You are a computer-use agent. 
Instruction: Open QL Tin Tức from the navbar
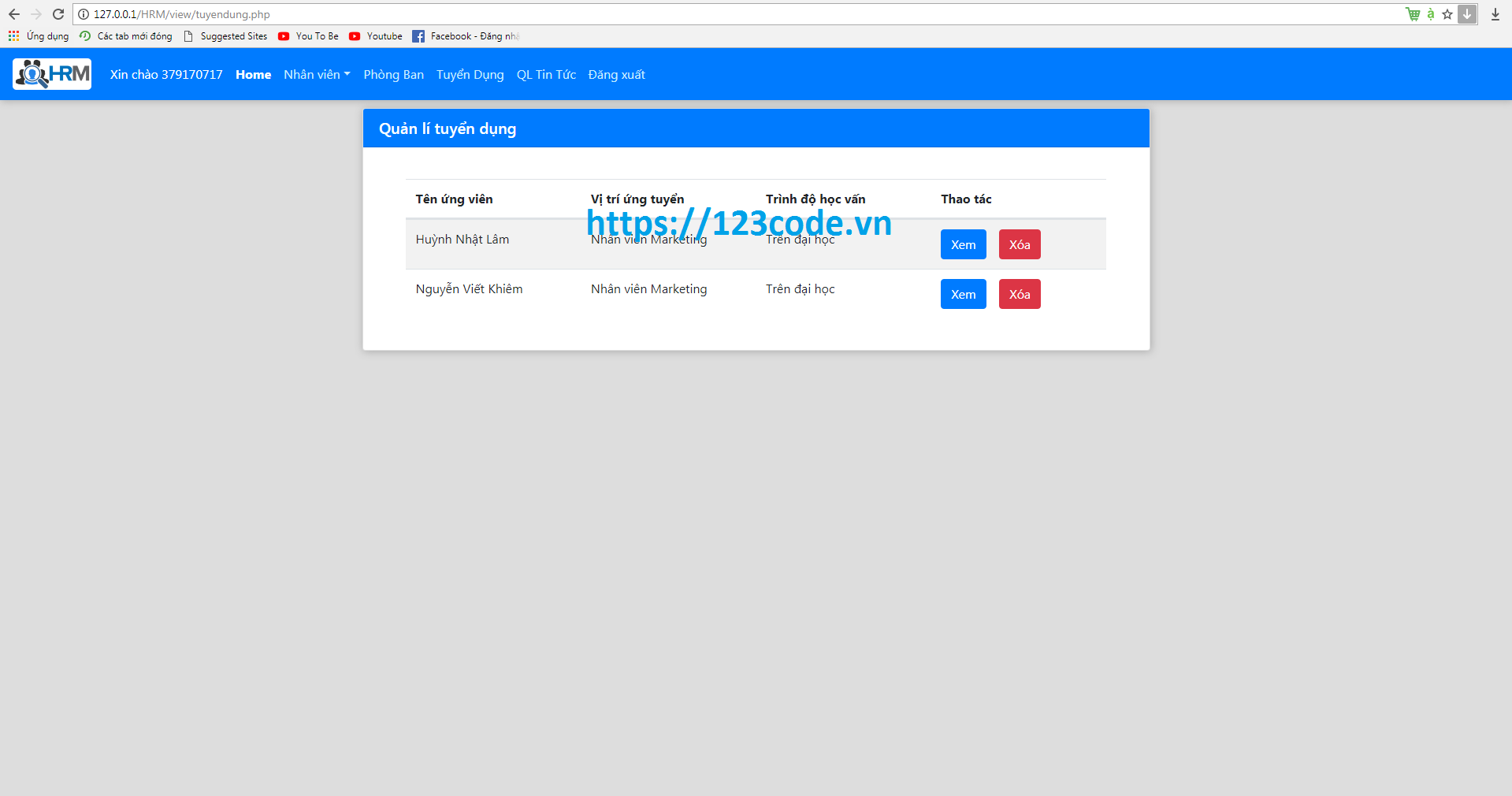pos(545,74)
